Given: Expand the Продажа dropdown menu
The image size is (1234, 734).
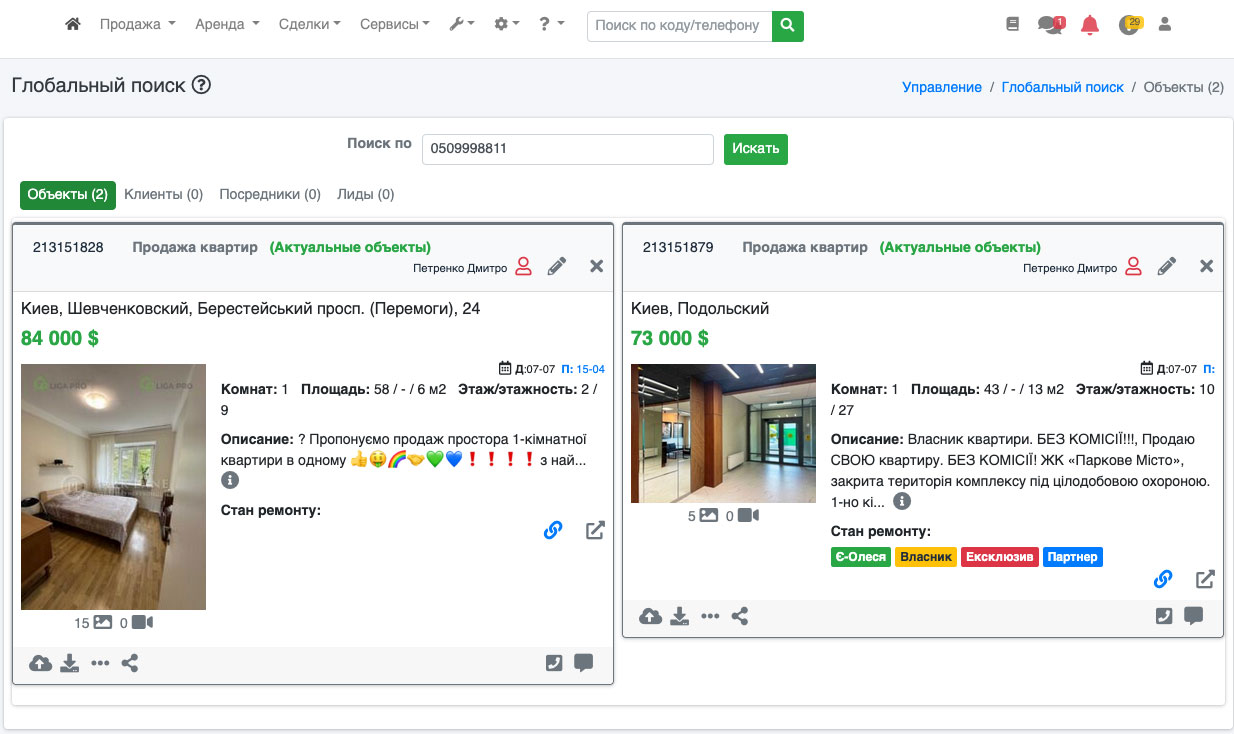Looking at the screenshot, I should point(137,24).
